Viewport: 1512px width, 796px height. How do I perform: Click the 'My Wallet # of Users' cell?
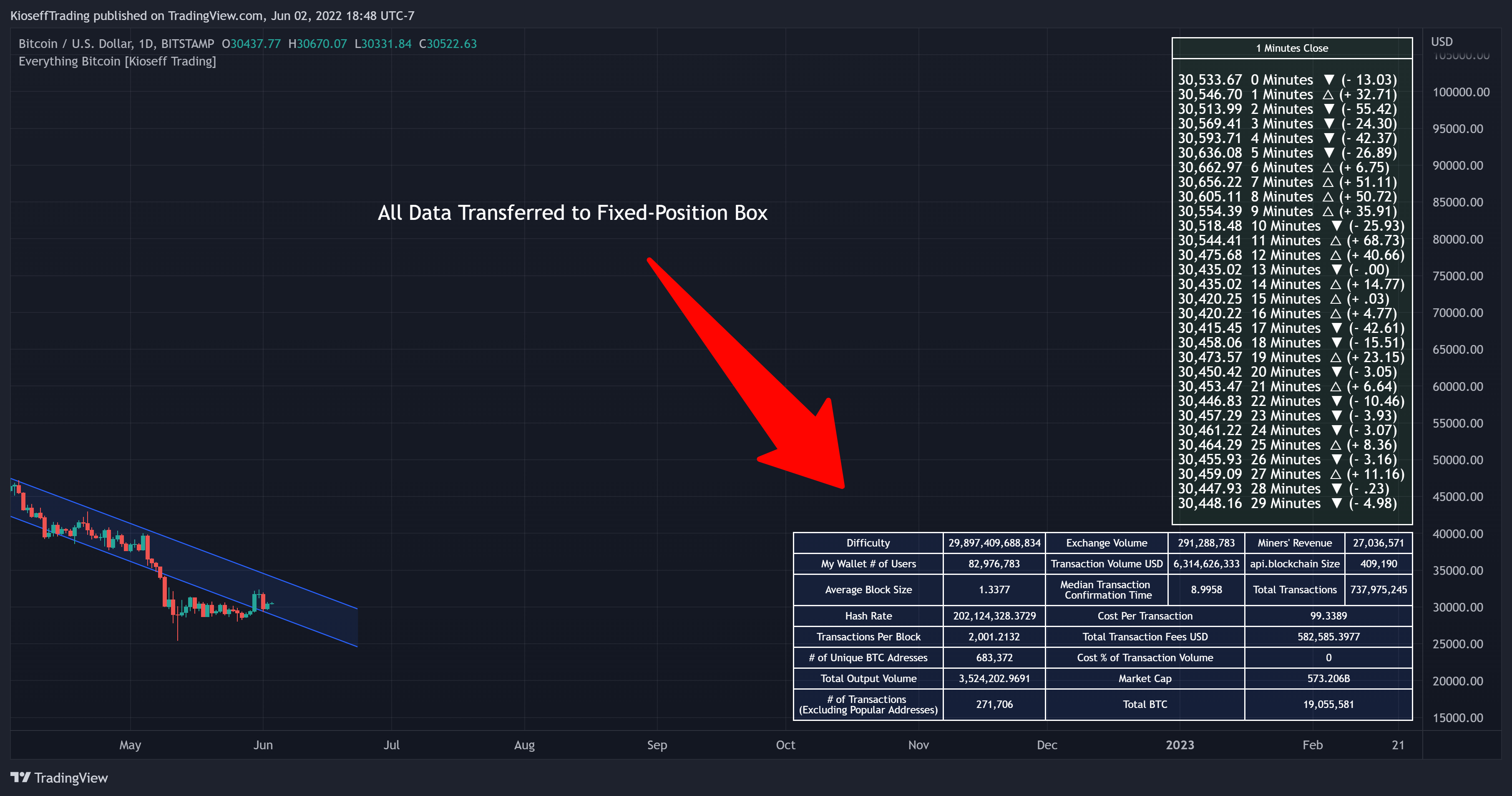[868, 564]
